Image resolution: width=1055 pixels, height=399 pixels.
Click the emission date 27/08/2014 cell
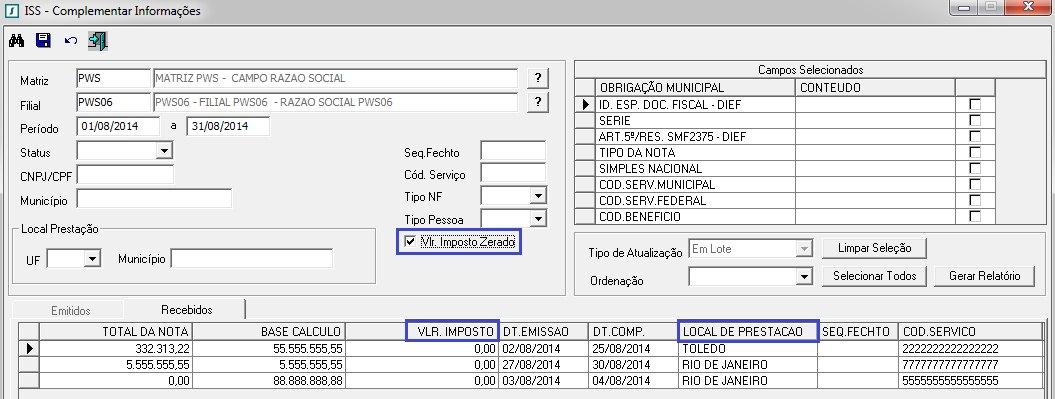544,365
